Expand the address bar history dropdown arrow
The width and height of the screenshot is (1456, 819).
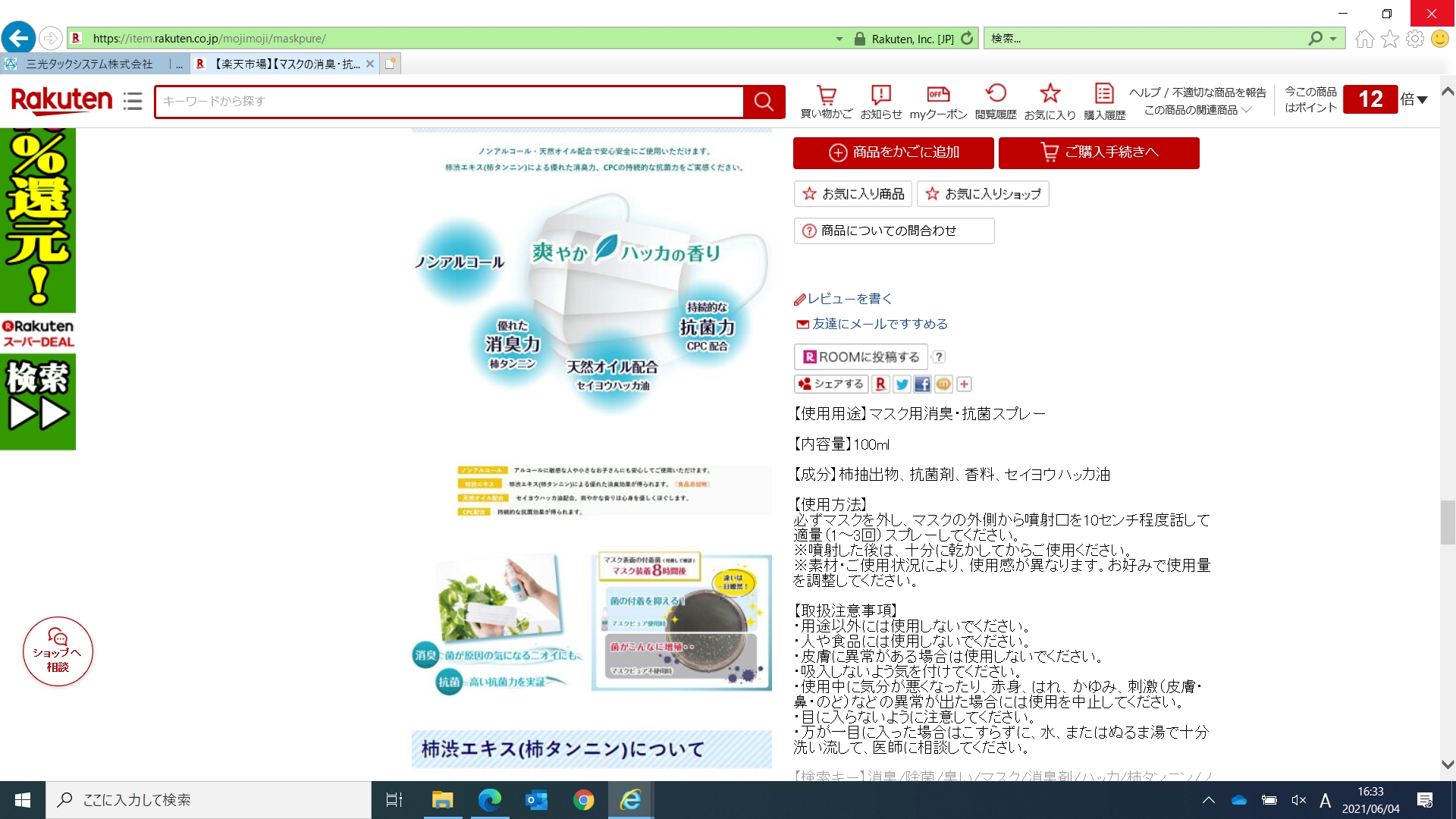(839, 39)
